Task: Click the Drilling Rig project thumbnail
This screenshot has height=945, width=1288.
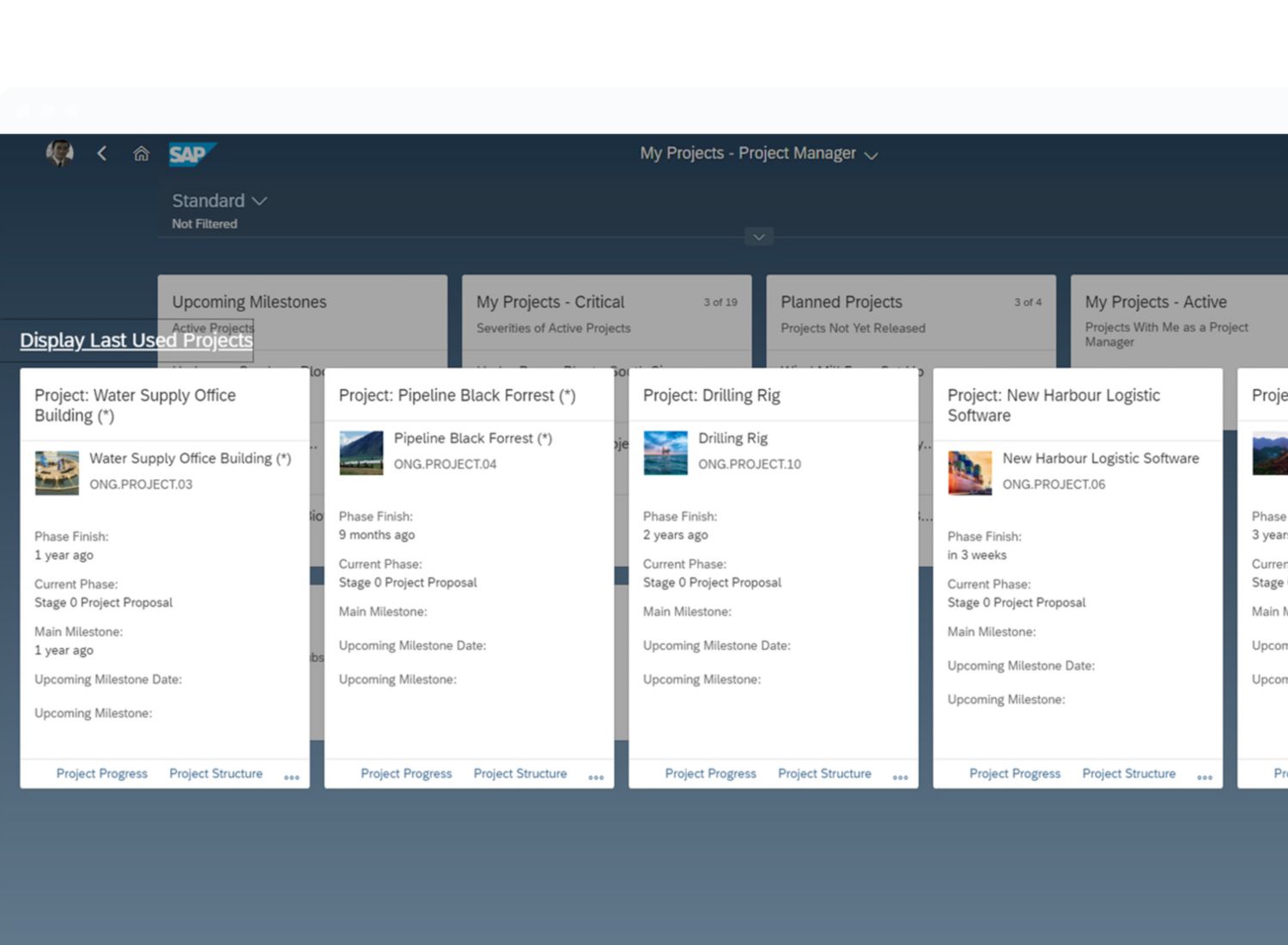Action: [665, 453]
